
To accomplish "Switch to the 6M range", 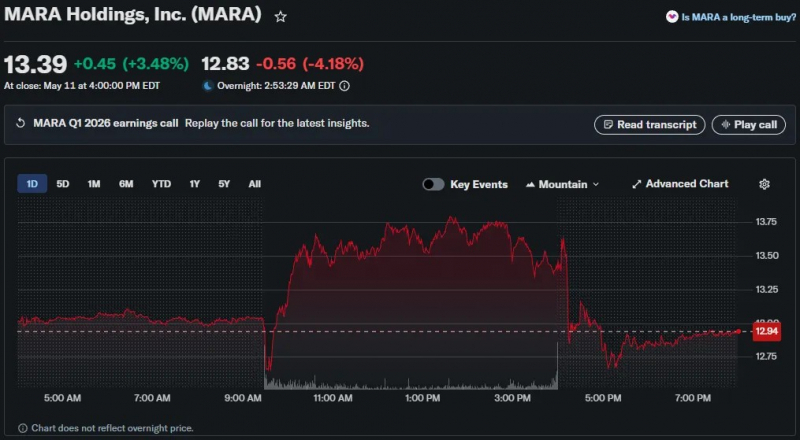I will click(x=126, y=184).
